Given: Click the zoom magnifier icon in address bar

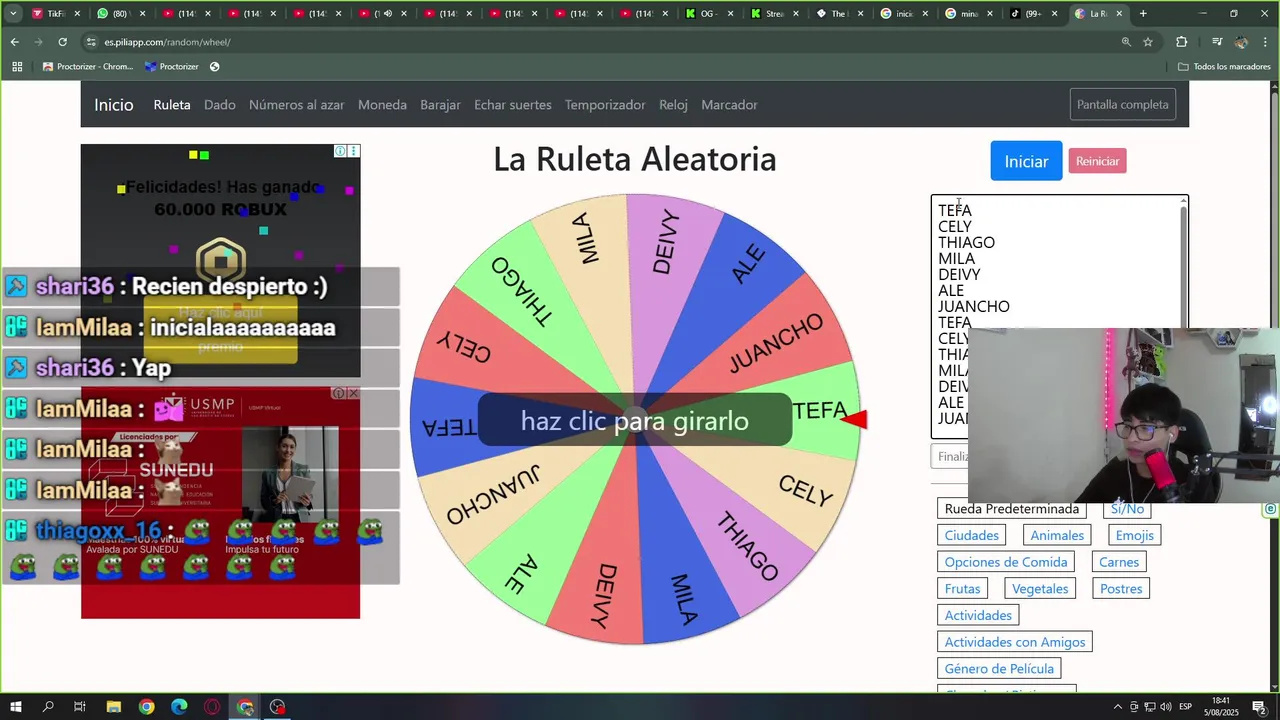Looking at the screenshot, I should [x=1126, y=42].
